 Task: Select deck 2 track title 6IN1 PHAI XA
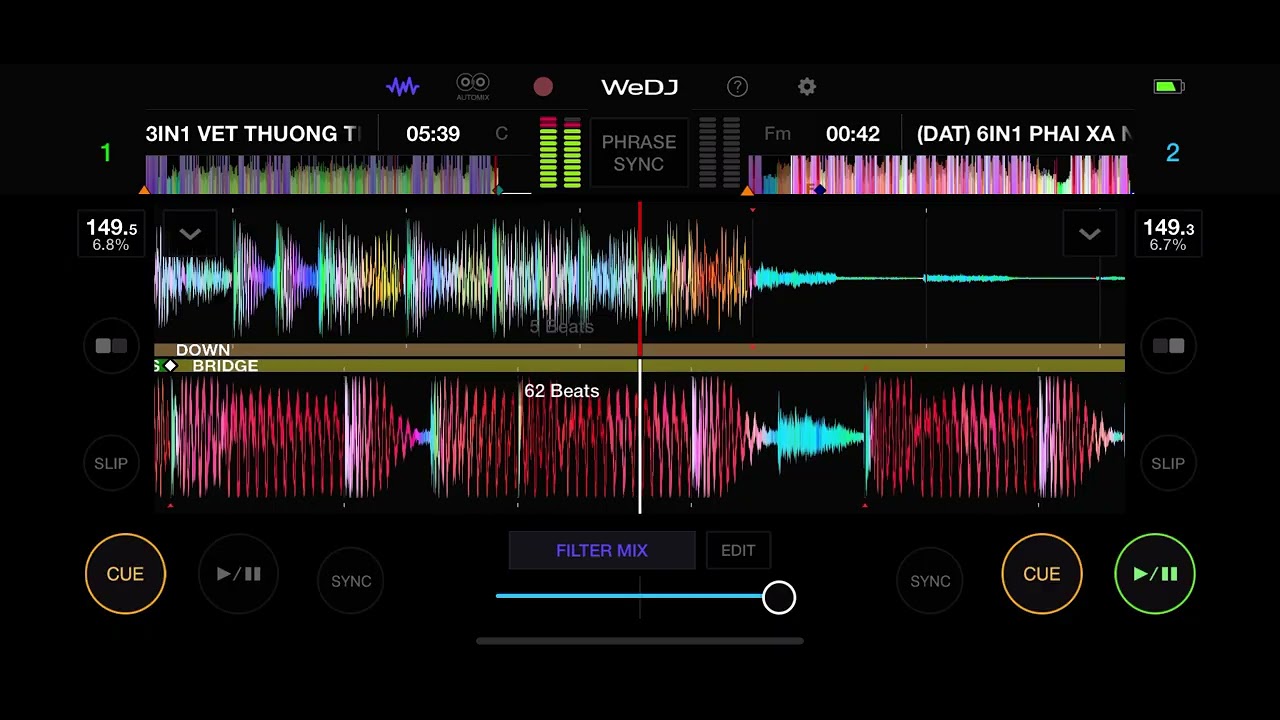click(1024, 134)
